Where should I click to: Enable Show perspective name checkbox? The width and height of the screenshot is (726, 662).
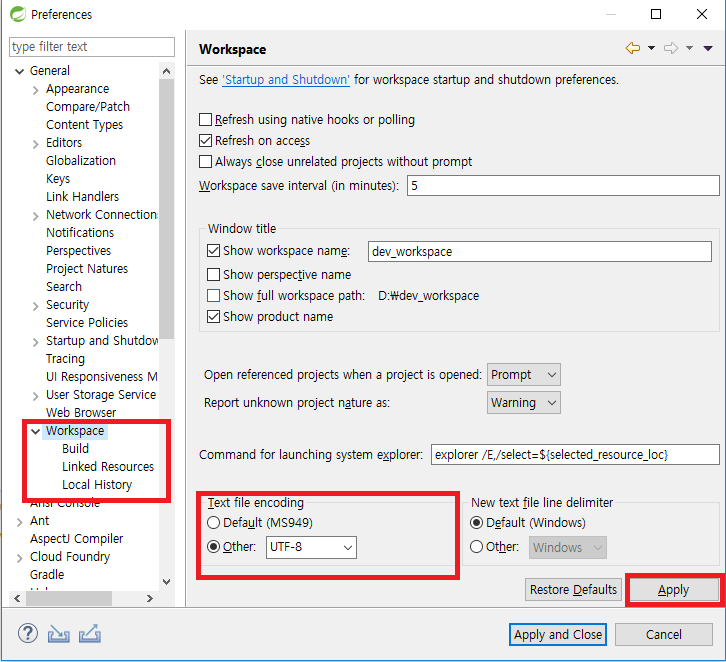point(213,275)
